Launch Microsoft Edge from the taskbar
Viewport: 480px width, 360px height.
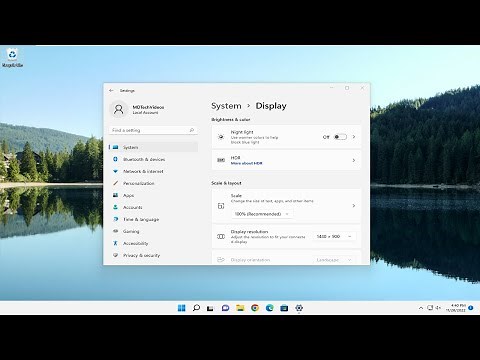(270, 308)
